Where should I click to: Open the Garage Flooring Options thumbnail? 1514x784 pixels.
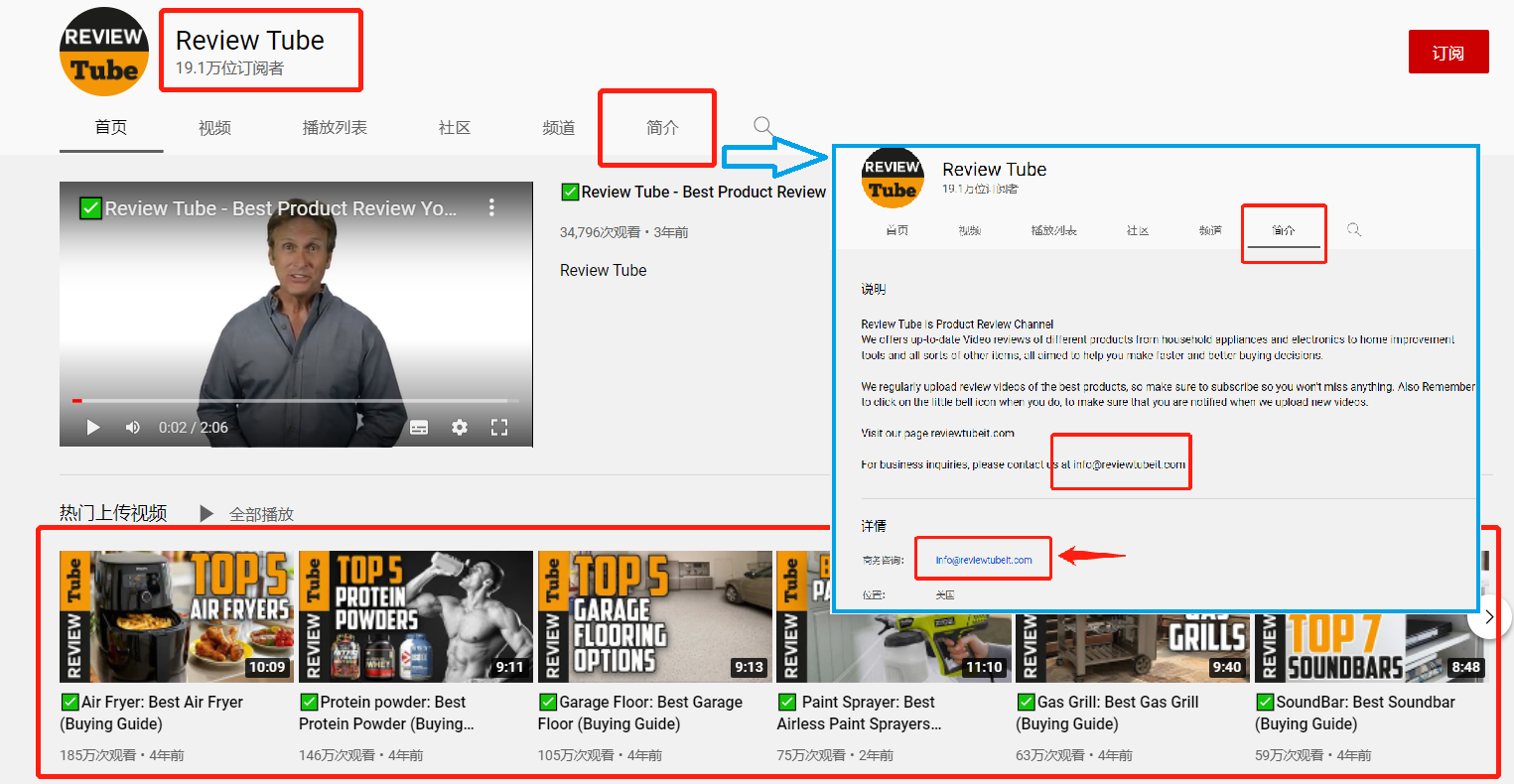[x=655, y=616]
